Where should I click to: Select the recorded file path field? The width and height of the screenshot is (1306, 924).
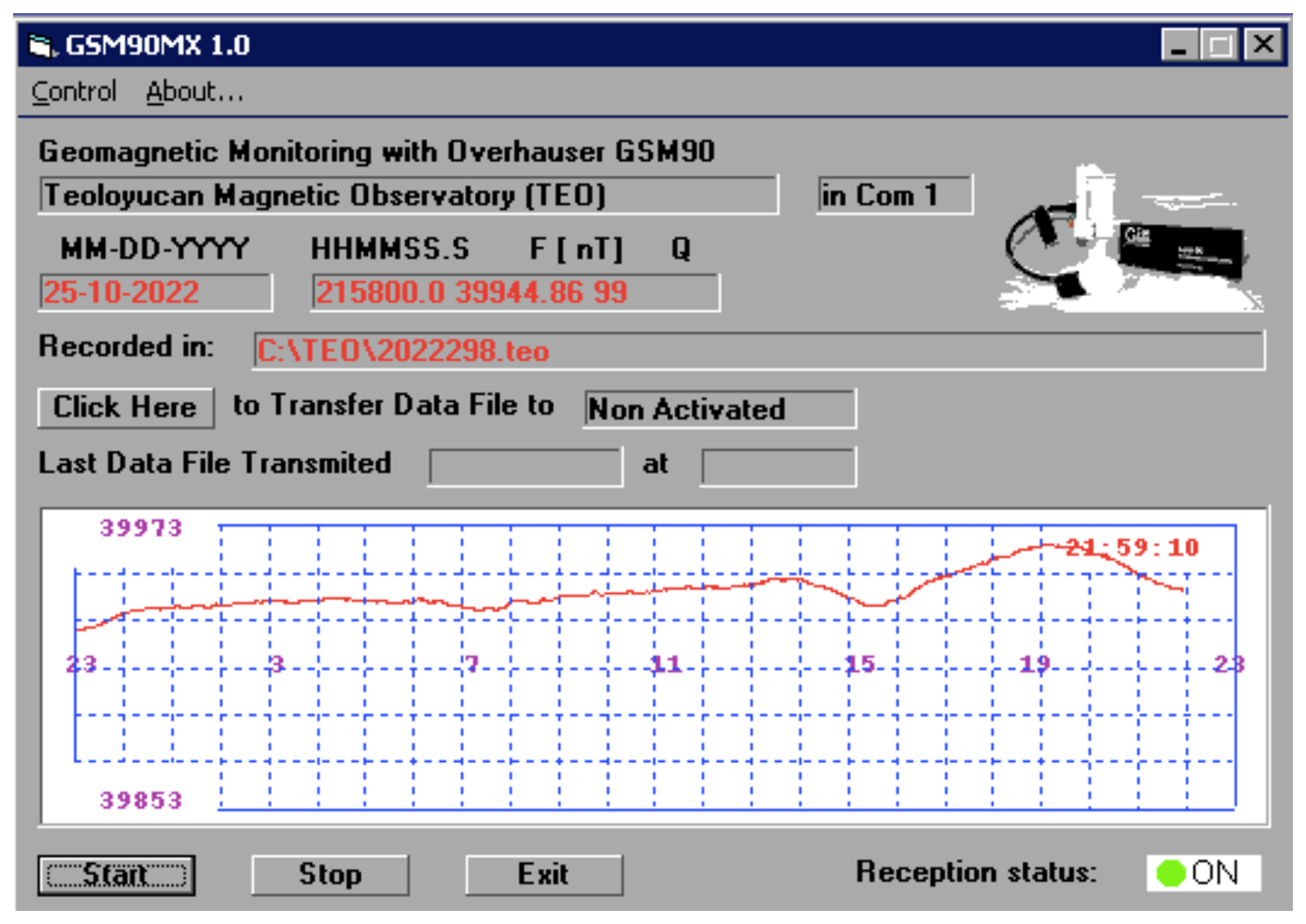click(758, 351)
